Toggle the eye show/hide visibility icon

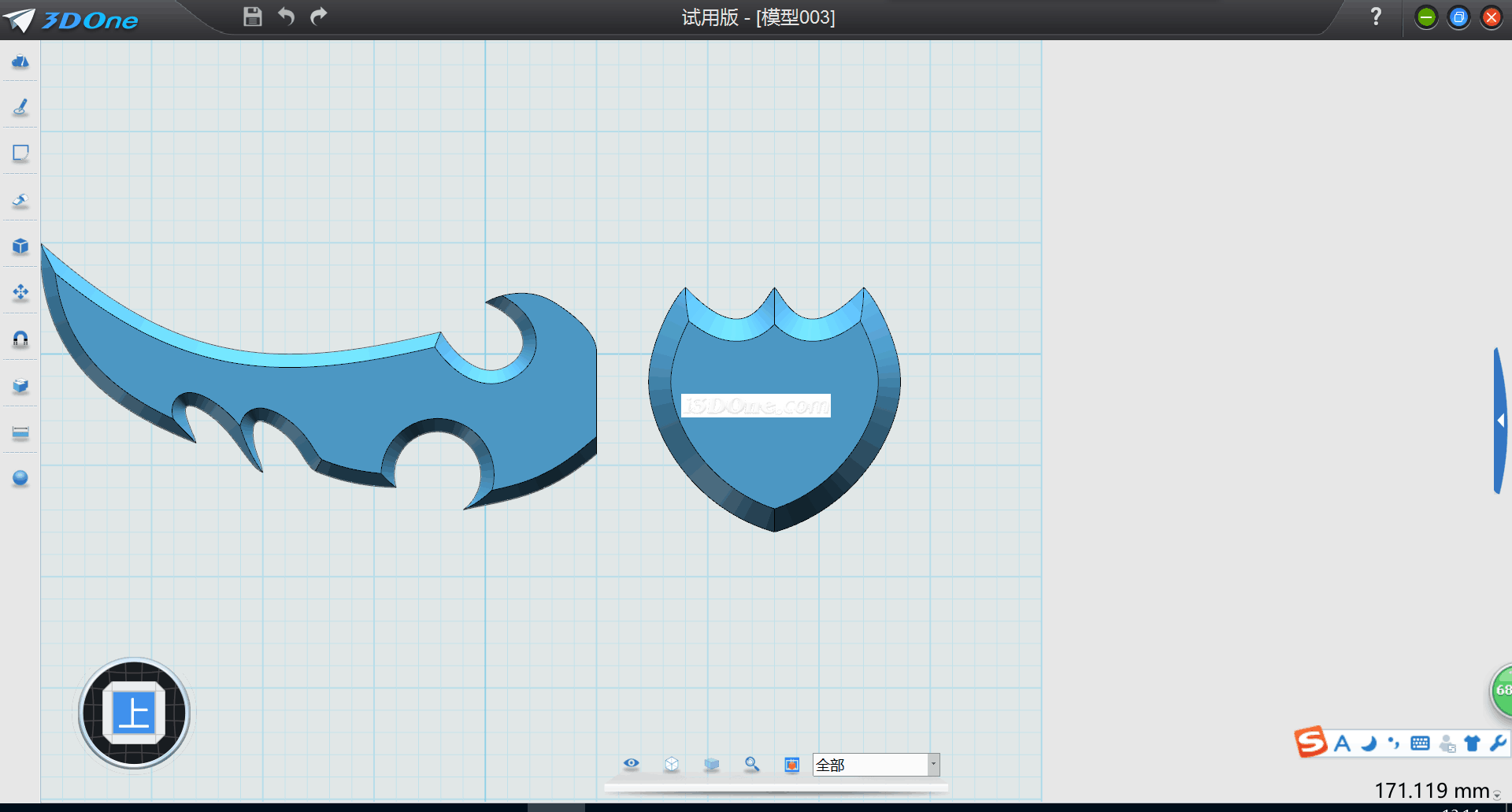pyautogui.click(x=632, y=763)
